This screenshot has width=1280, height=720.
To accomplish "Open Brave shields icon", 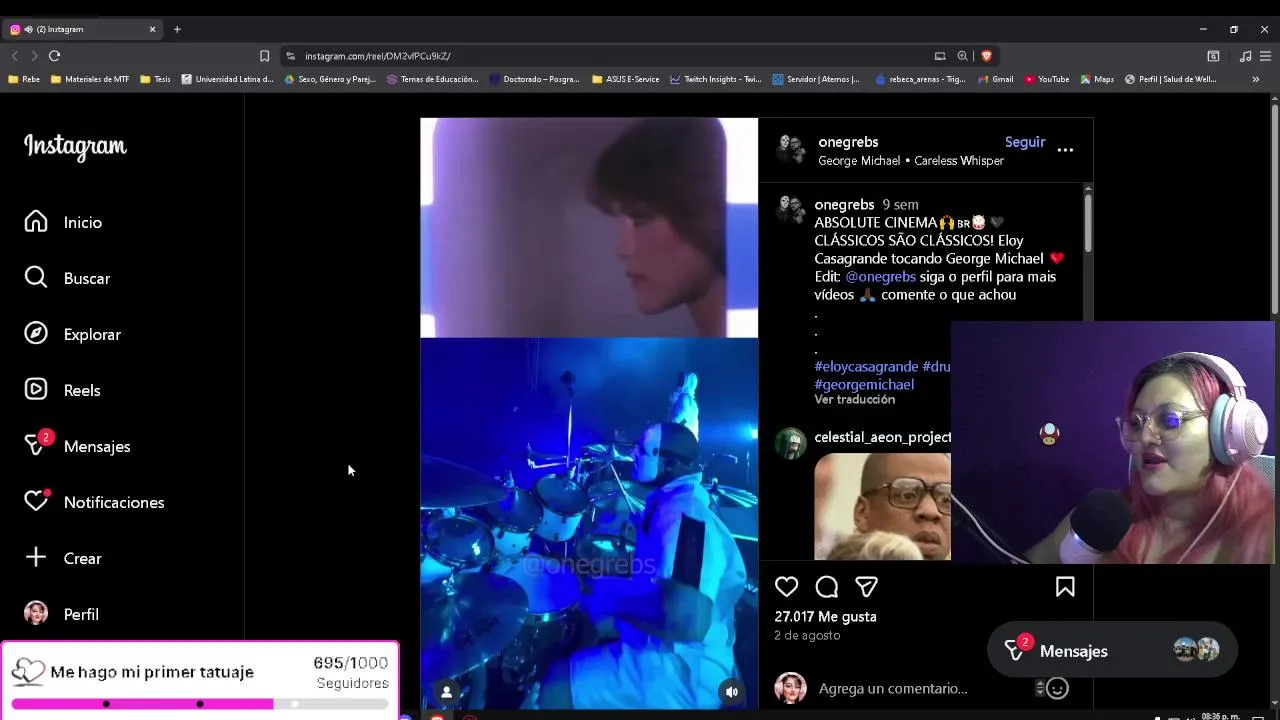I will click(x=986, y=56).
